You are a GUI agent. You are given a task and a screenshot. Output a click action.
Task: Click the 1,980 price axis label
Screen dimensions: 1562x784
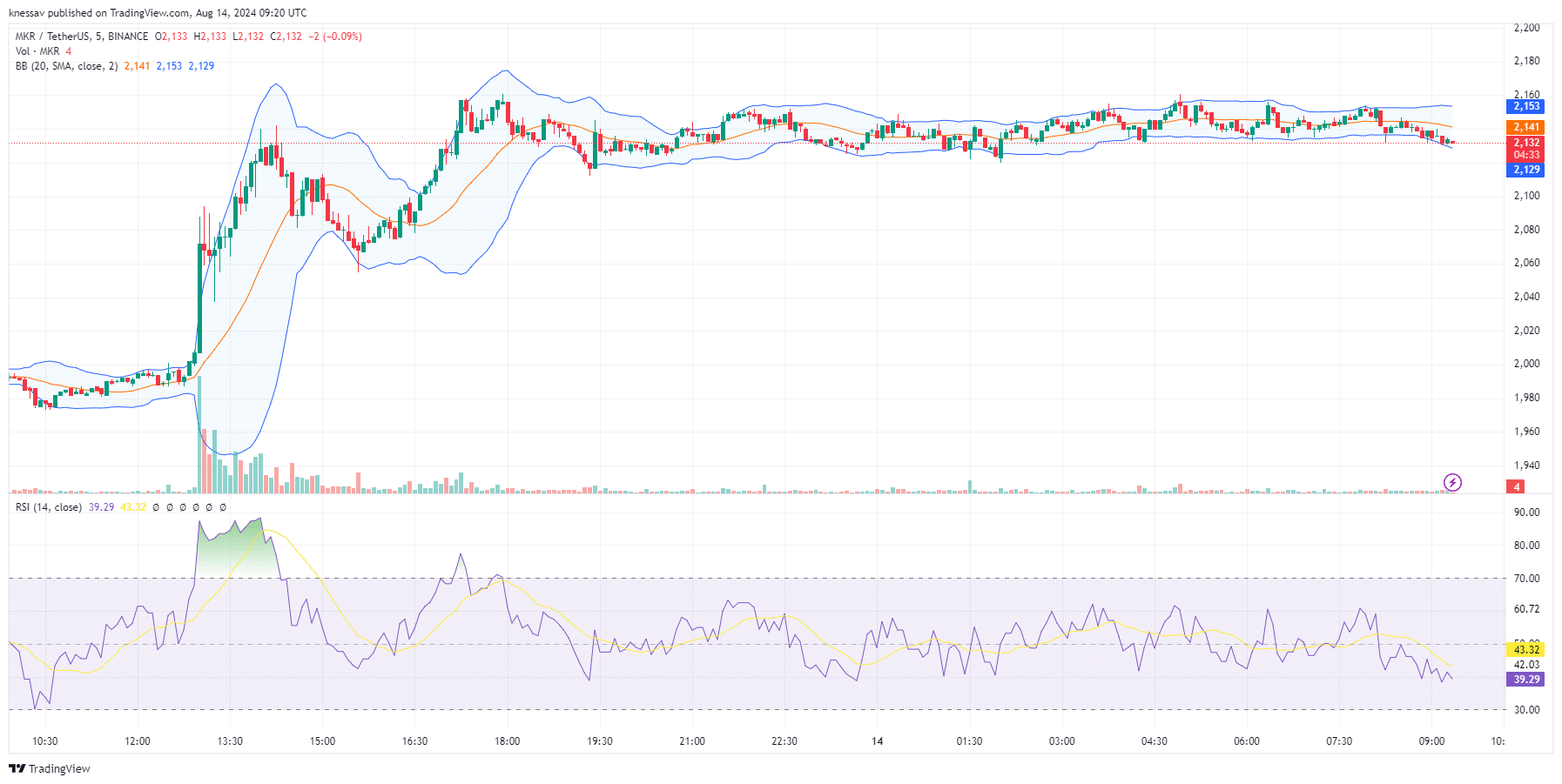(x=1526, y=398)
